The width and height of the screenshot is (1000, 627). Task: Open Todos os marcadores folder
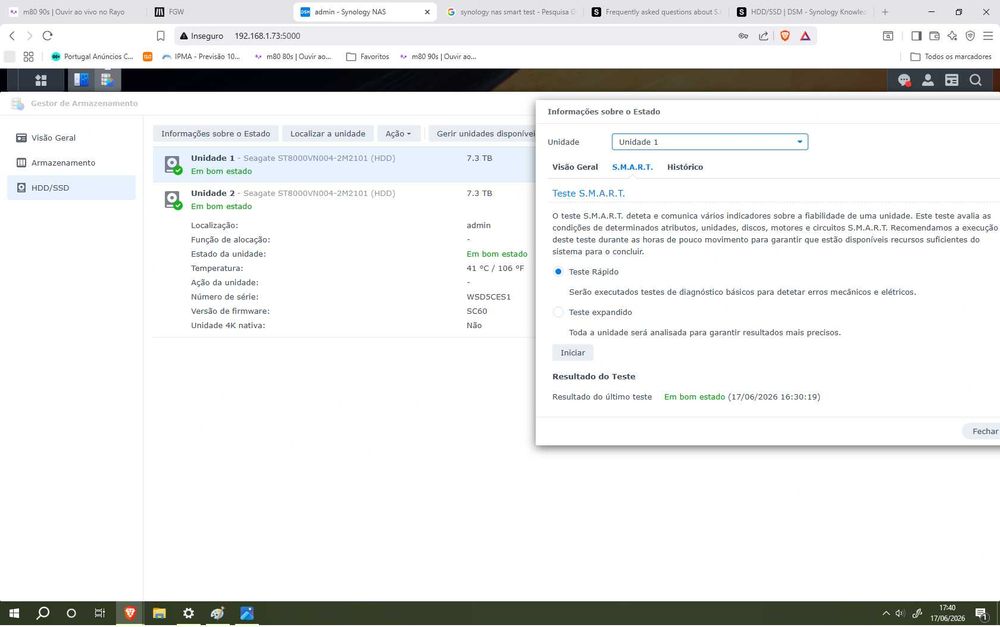(x=951, y=57)
